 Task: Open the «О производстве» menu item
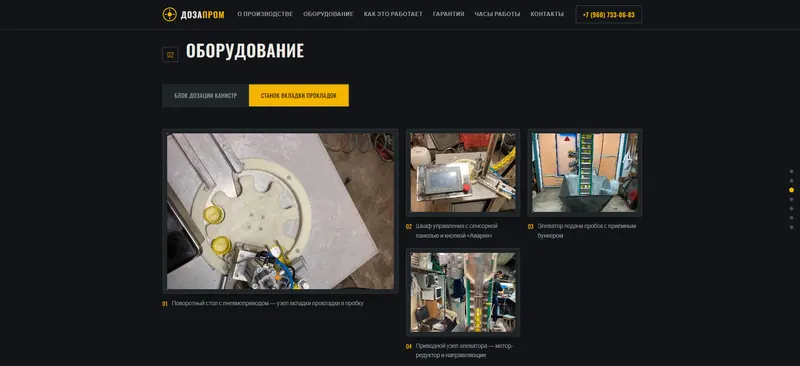point(265,14)
